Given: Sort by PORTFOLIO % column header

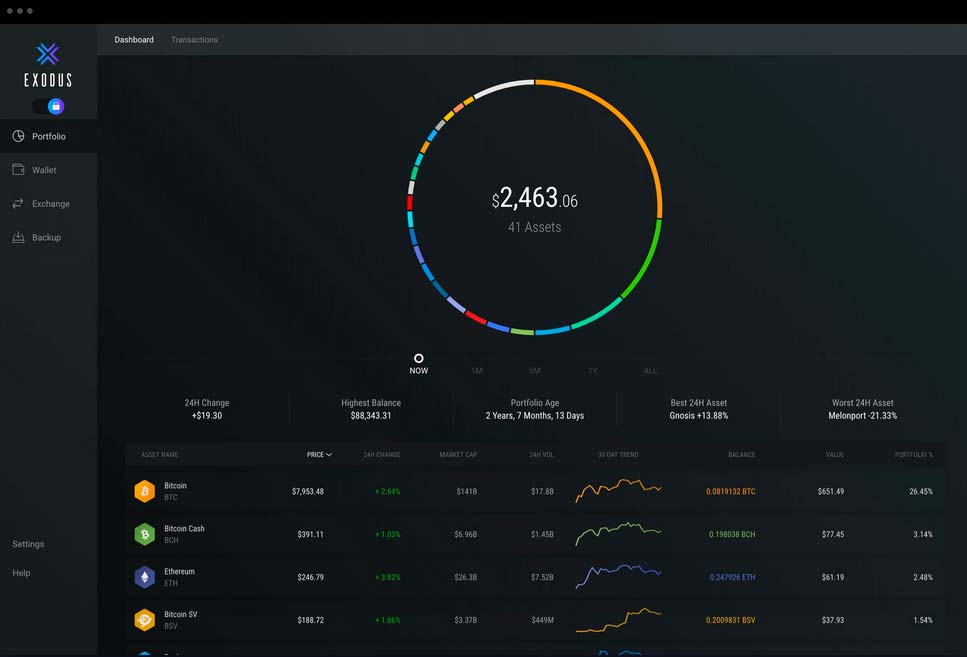Looking at the screenshot, I should pos(913,455).
